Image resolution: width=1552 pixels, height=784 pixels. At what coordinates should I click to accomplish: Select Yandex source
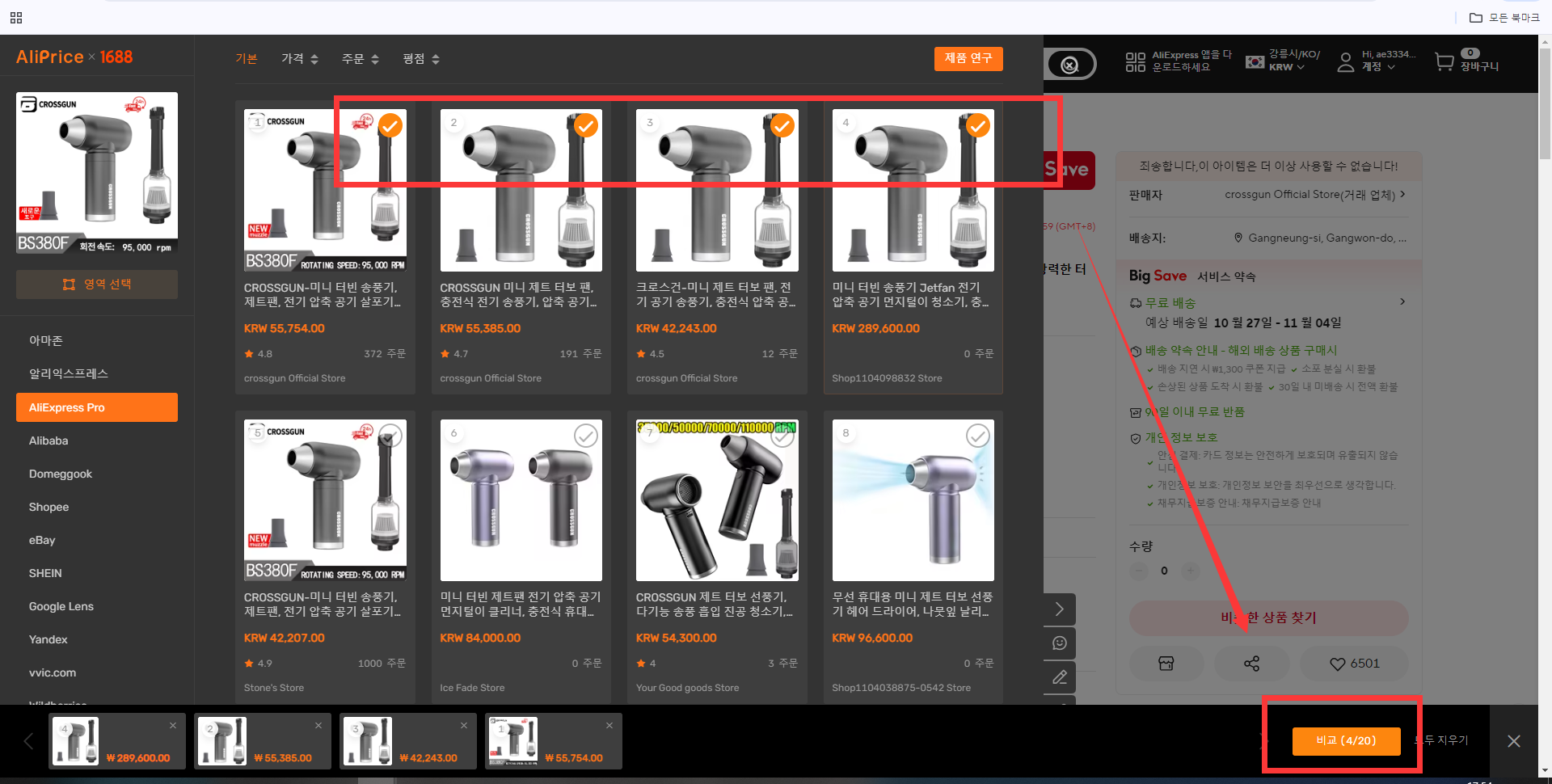point(48,639)
